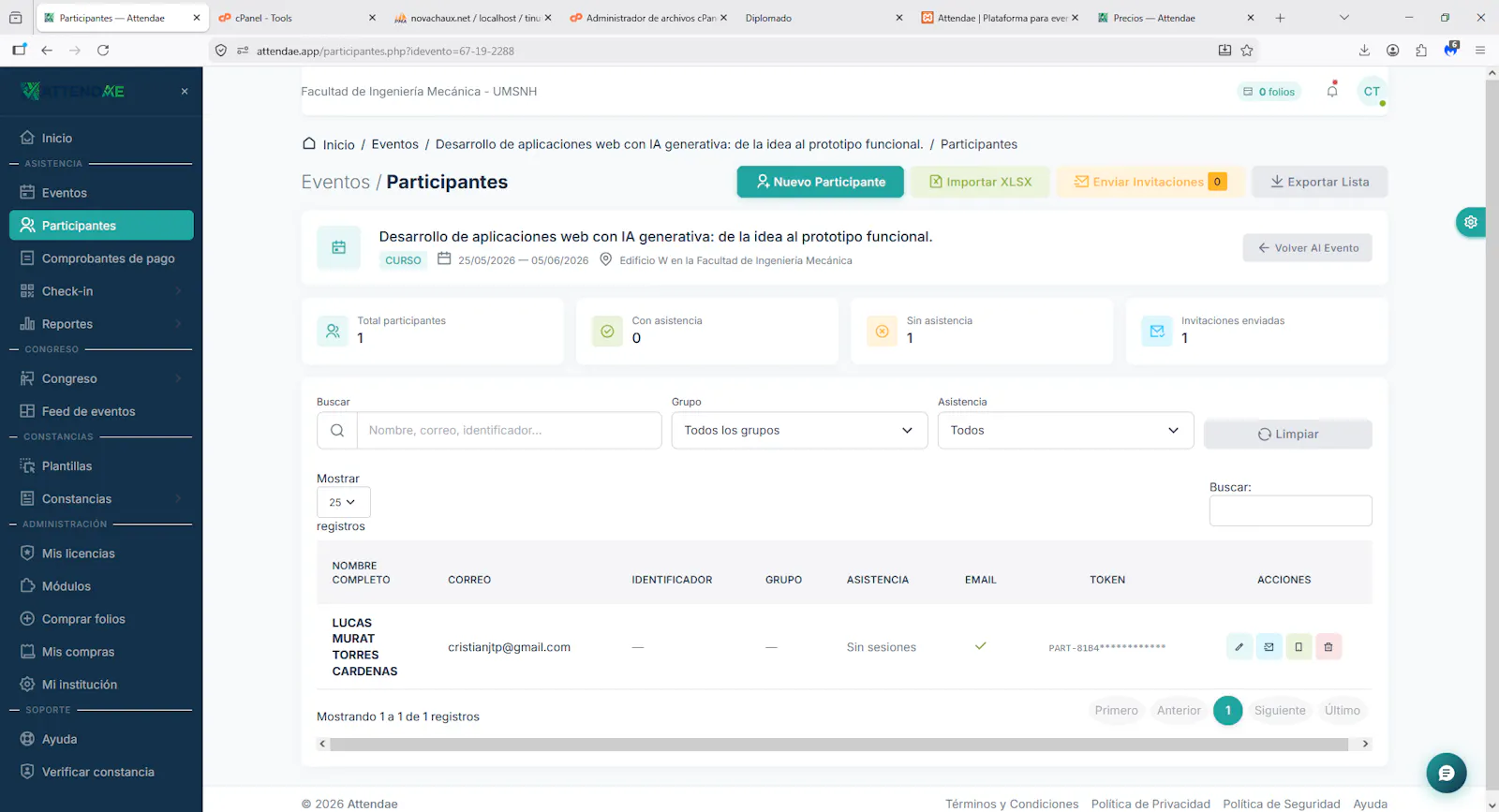This screenshot has height=812, width=1499.
Task: Expand the Constancias sidebar submenu
Action: (101, 499)
